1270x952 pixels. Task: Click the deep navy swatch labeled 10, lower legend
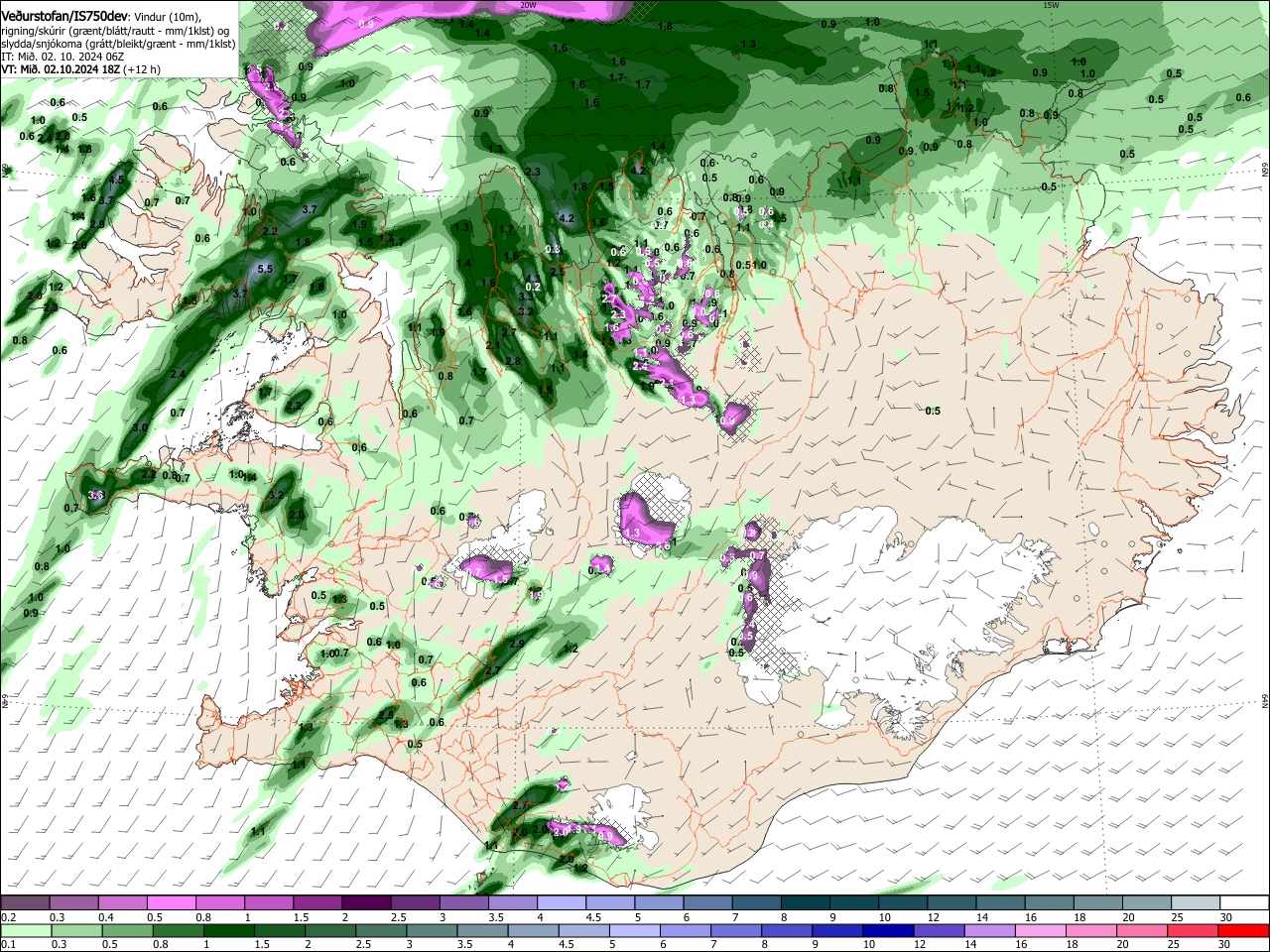(x=887, y=930)
